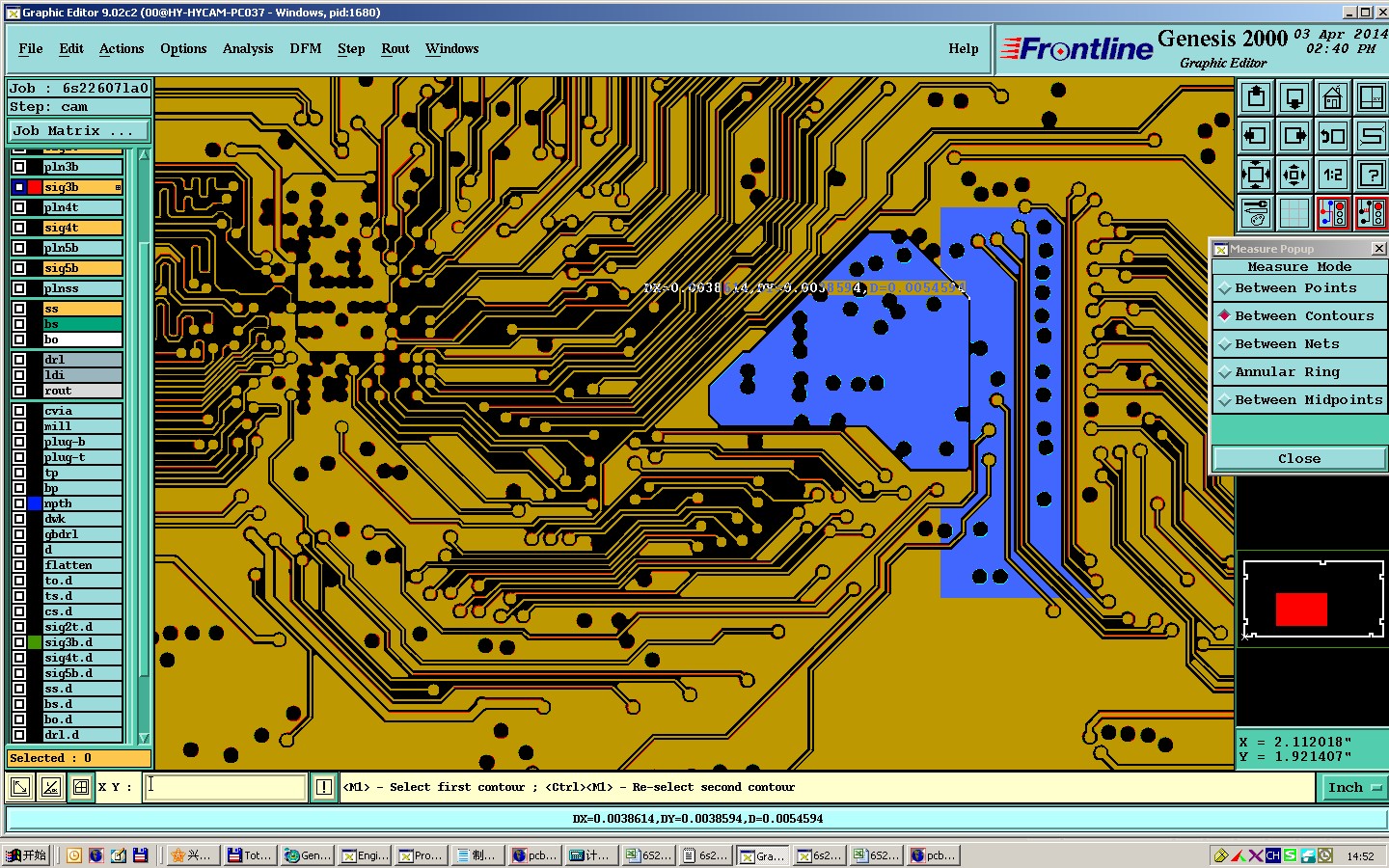
Task: Click the pan up view icon
Action: pos(1256,97)
